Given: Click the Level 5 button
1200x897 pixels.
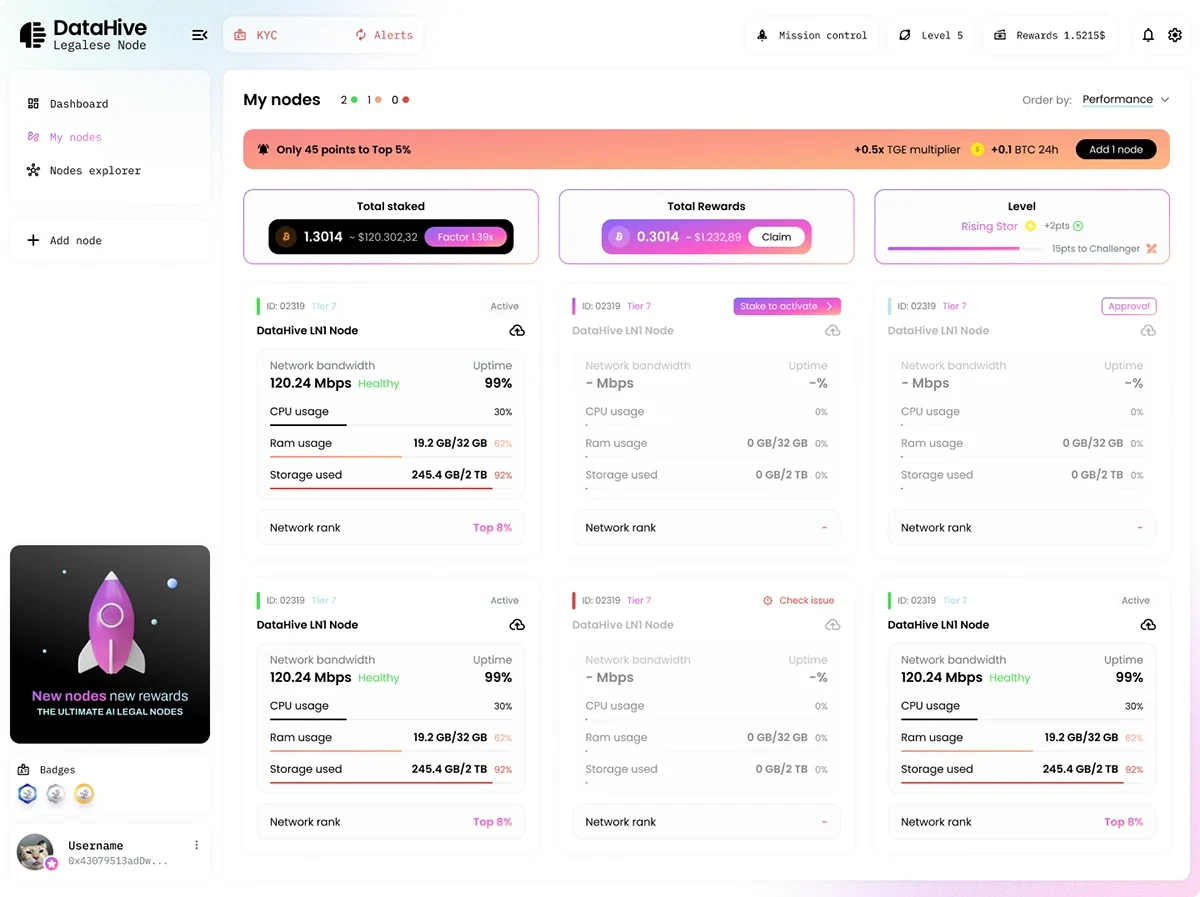Looking at the screenshot, I should (931, 35).
